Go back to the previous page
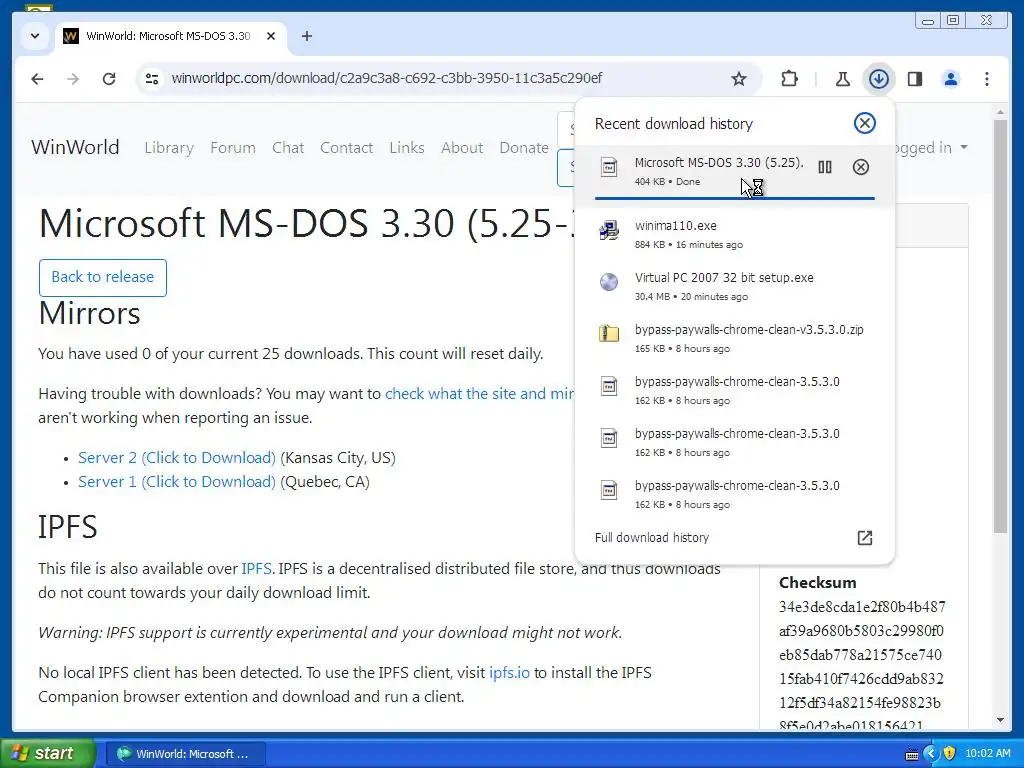Viewport: 1024px width, 768px height. 37,79
